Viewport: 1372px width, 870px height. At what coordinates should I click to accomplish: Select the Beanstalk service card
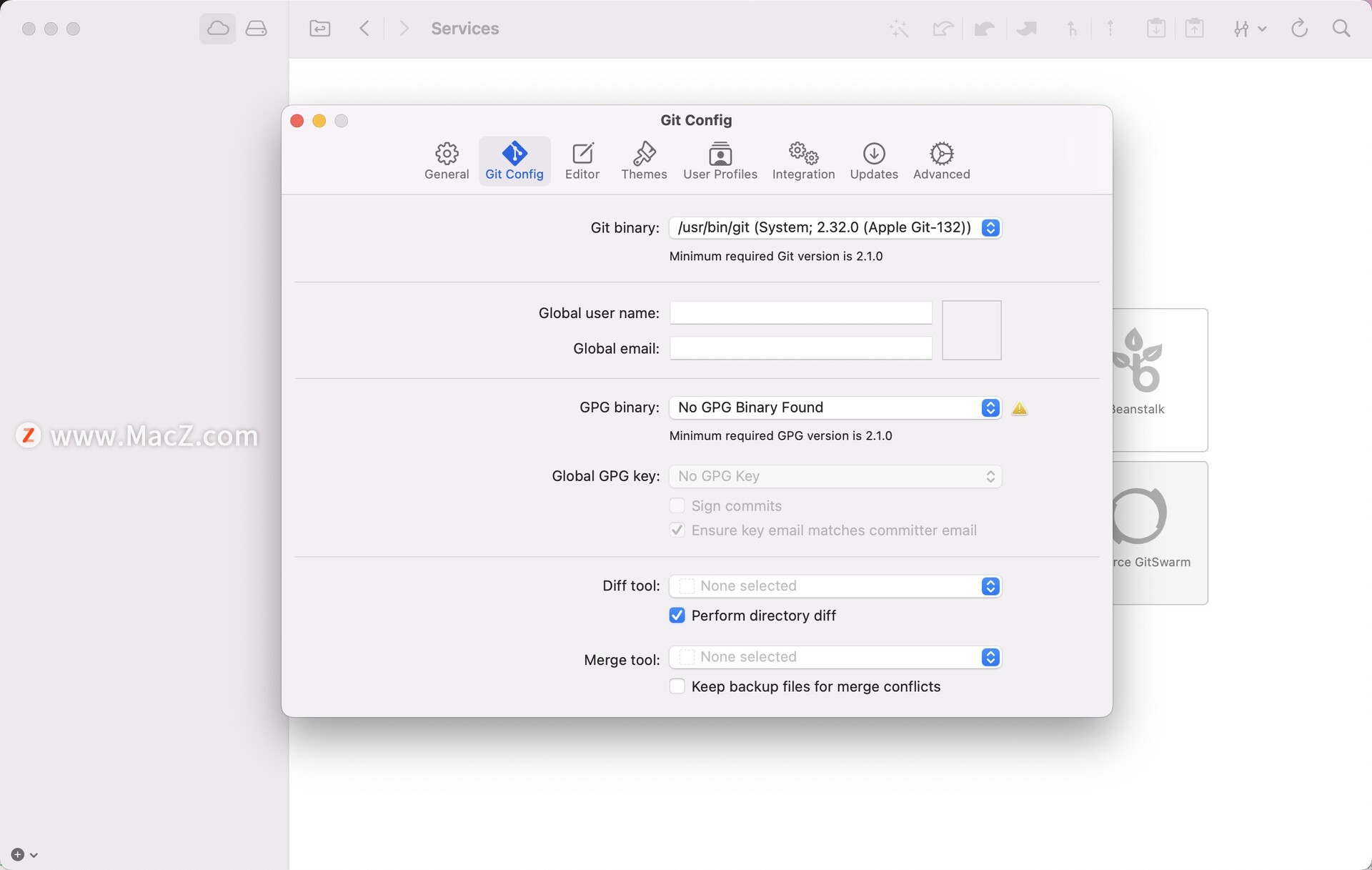point(1160,380)
